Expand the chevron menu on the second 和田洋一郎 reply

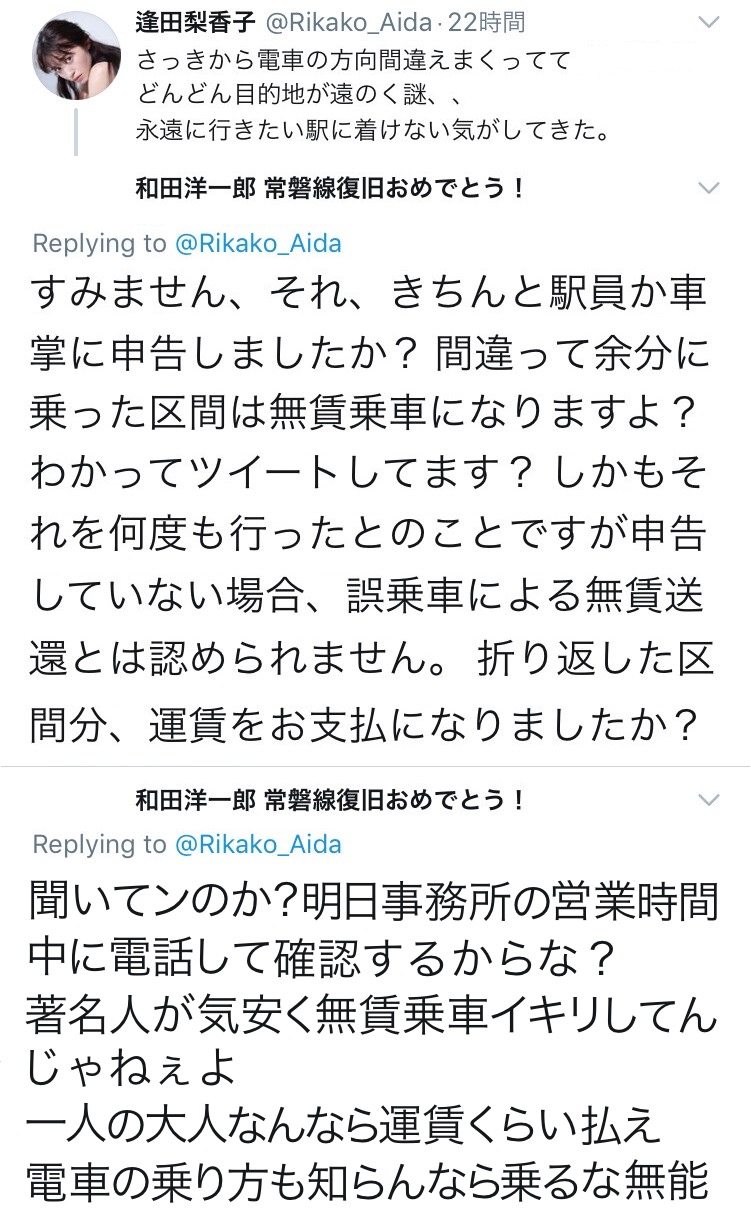coord(708,801)
